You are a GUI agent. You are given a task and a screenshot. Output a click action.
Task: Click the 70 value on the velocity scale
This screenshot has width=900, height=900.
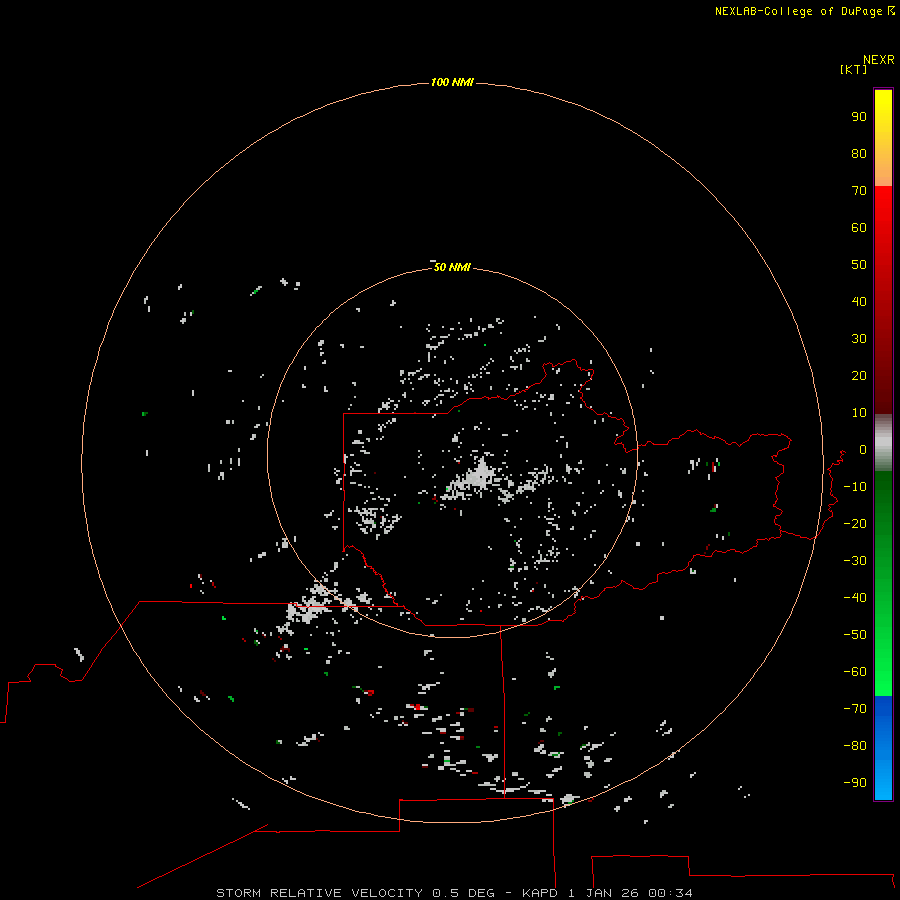[x=859, y=191]
